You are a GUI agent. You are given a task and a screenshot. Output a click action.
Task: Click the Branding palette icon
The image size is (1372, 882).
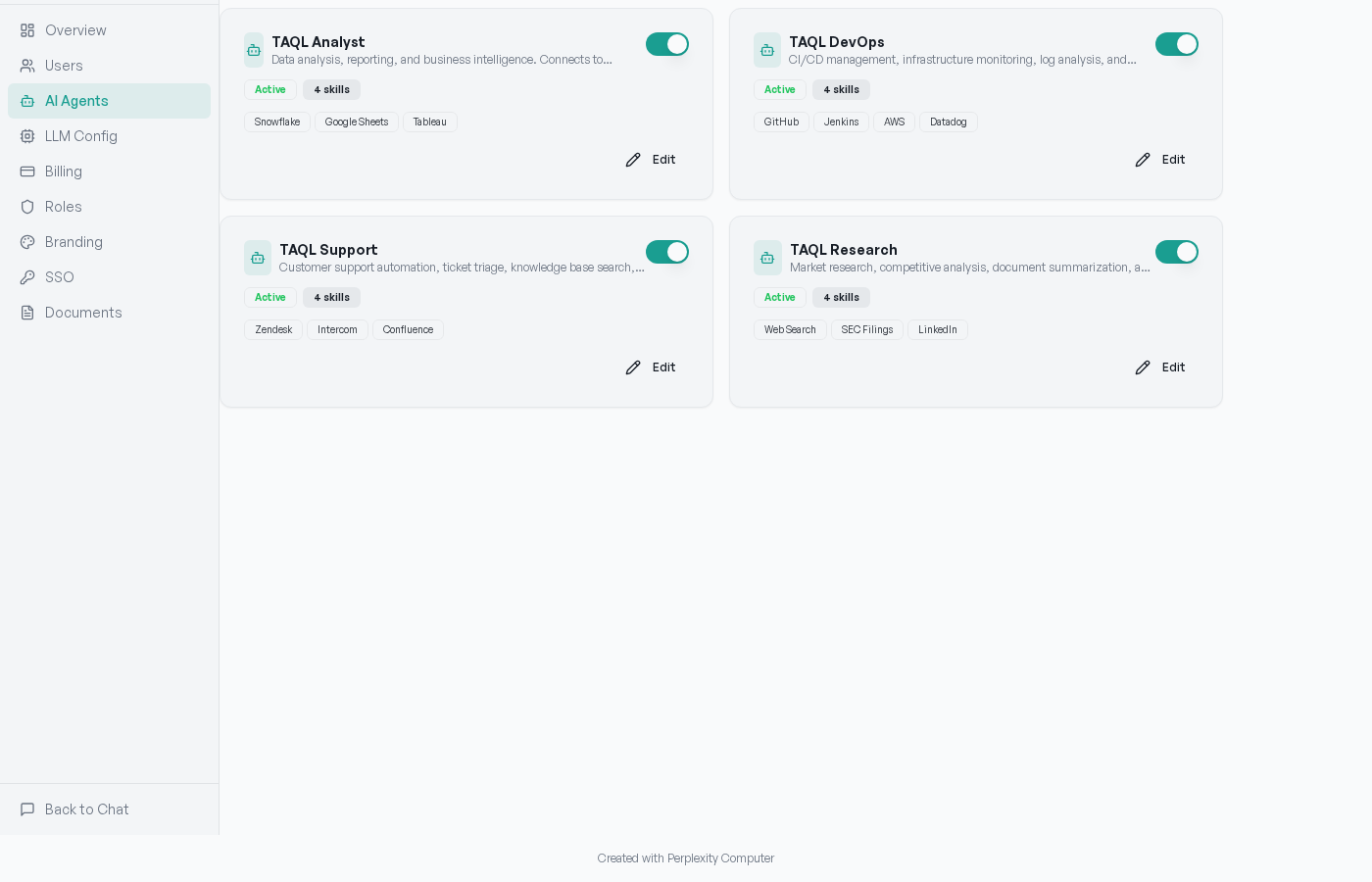pyautogui.click(x=27, y=242)
